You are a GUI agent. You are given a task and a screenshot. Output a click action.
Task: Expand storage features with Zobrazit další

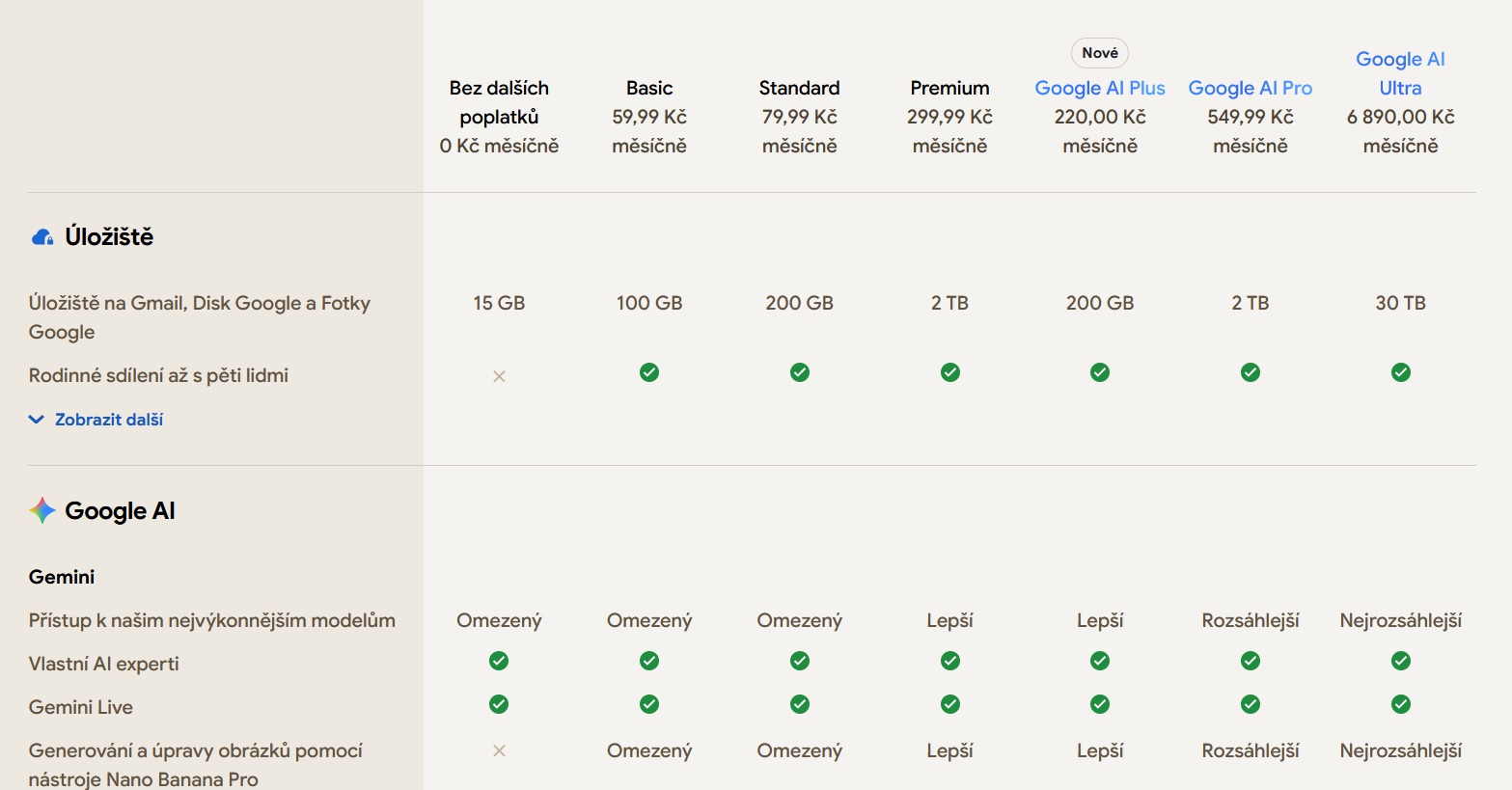coord(108,420)
